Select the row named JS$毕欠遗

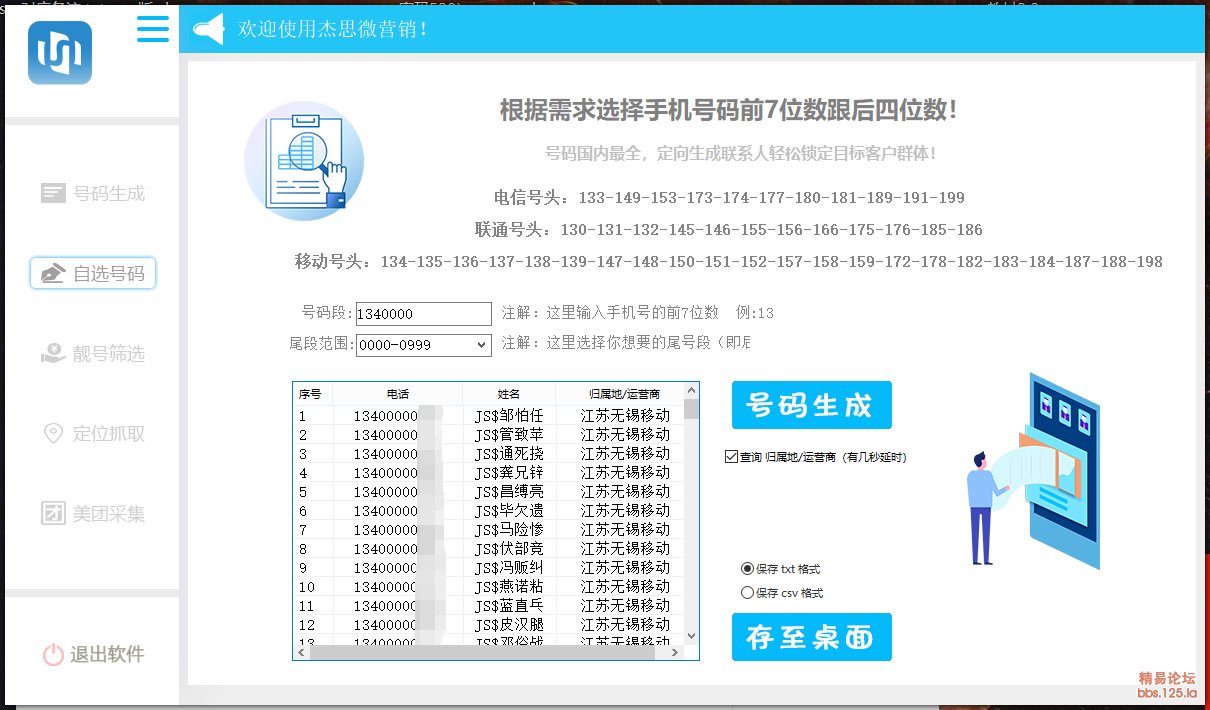click(489, 511)
